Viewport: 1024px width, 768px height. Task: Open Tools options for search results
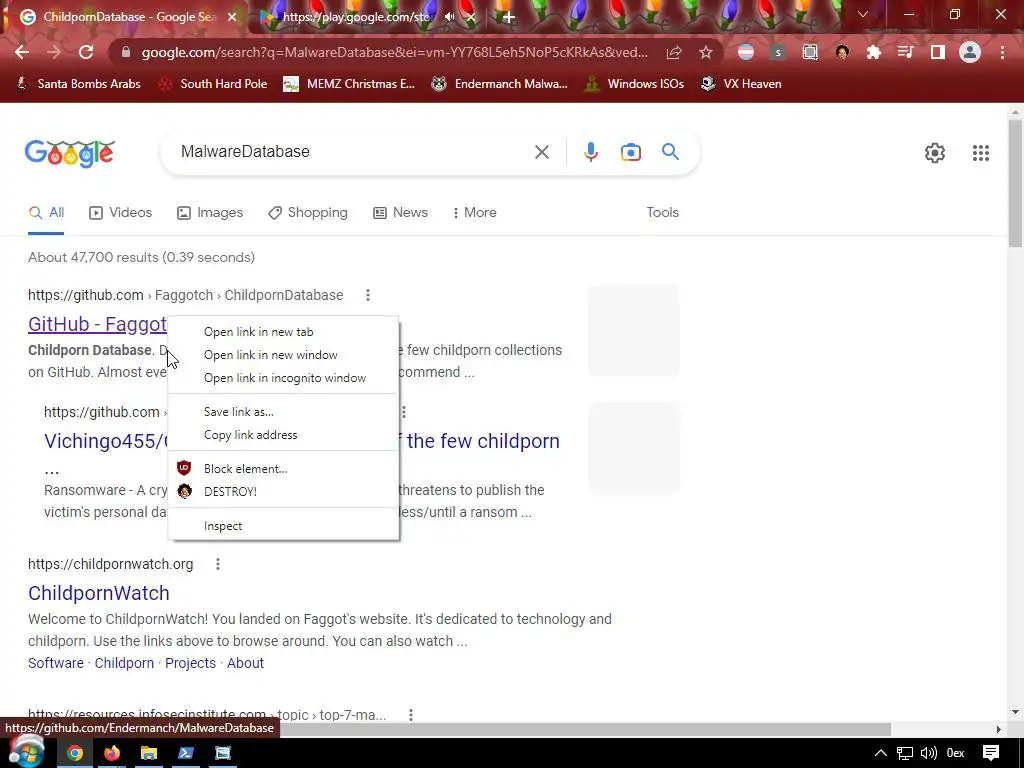tap(662, 213)
